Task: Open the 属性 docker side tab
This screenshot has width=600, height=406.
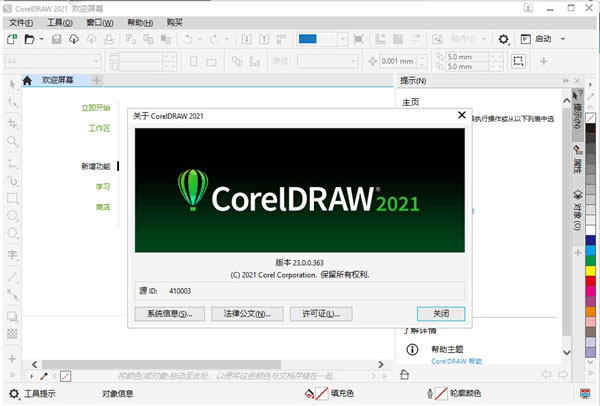Action: [578, 160]
